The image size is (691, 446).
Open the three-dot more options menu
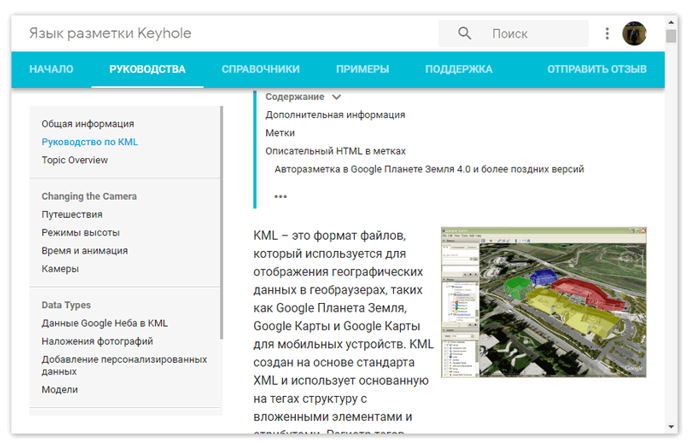607,33
